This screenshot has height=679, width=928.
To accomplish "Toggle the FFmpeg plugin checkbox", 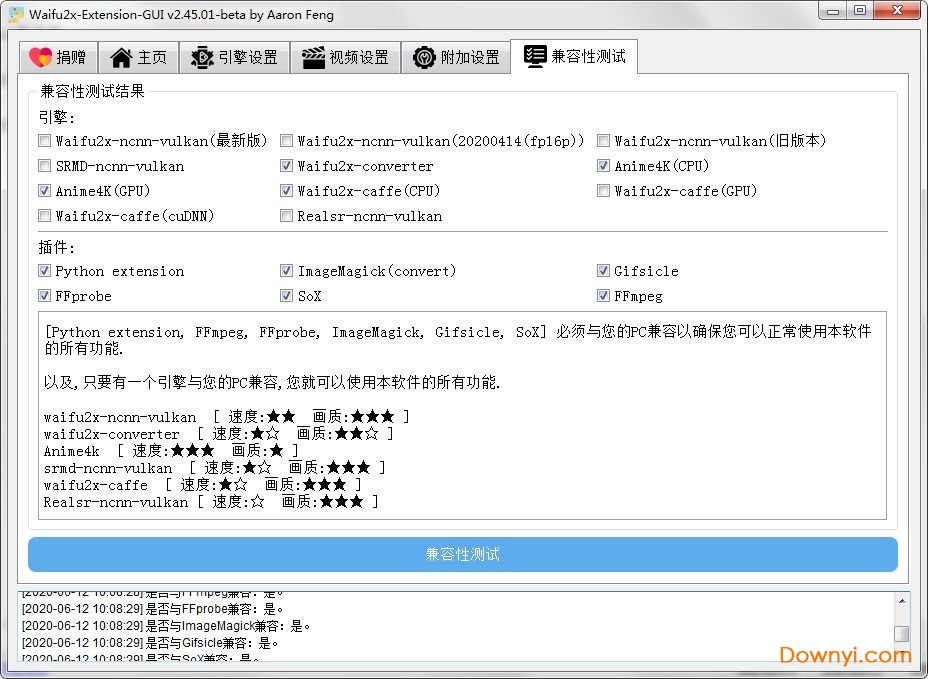I will coord(603,295).
